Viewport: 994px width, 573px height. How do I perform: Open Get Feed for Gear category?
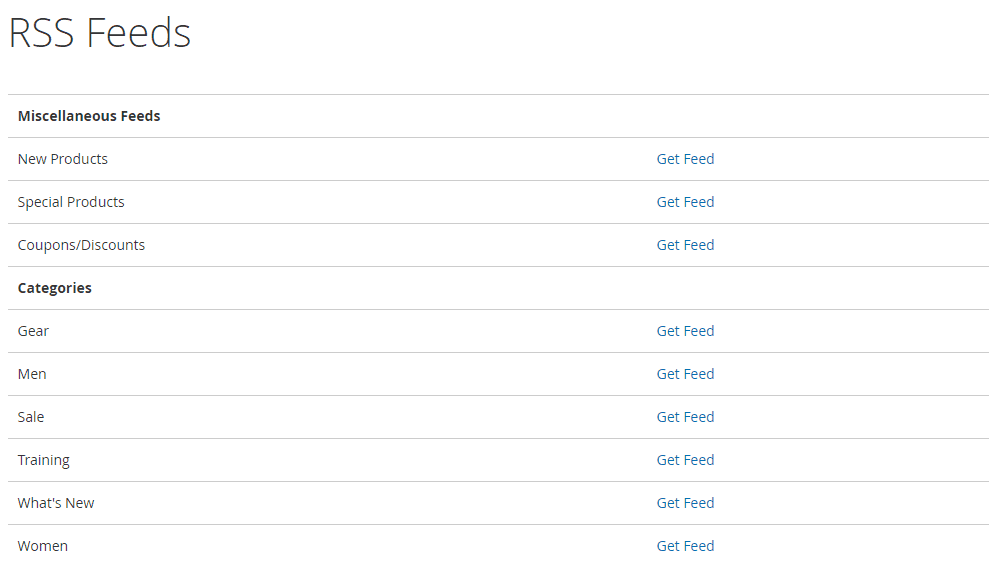(x=685, y=332)
